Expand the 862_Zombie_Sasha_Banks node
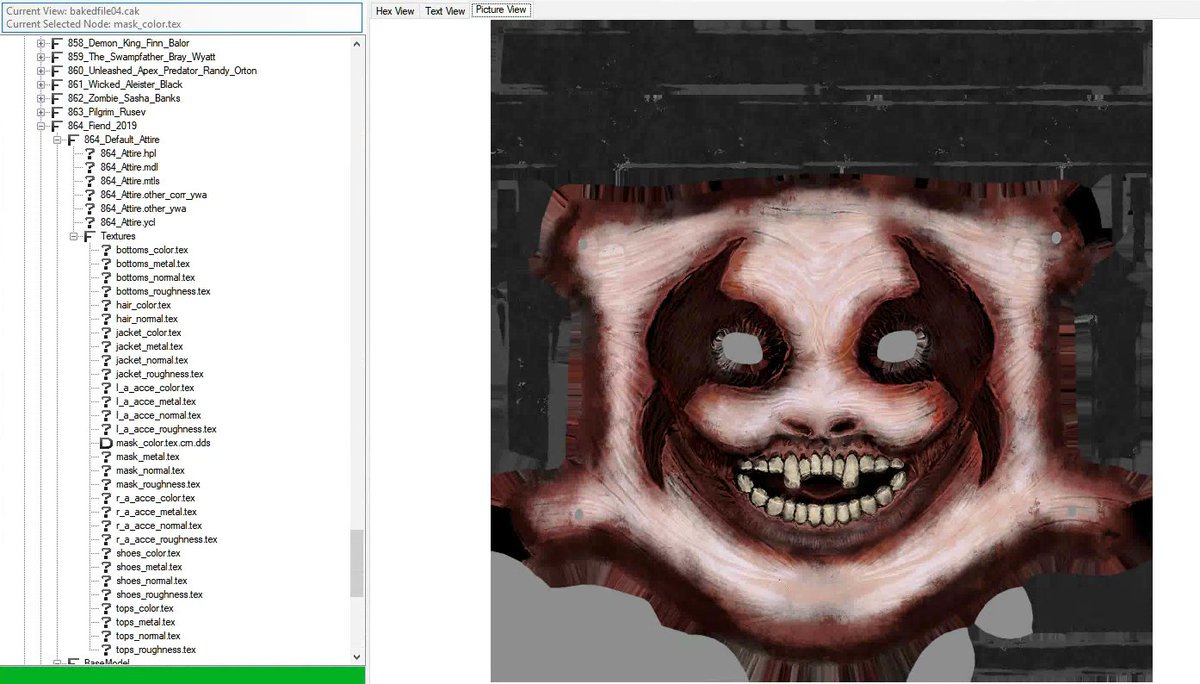This screenshot has height=684, width=1200. tap(41, 98)
